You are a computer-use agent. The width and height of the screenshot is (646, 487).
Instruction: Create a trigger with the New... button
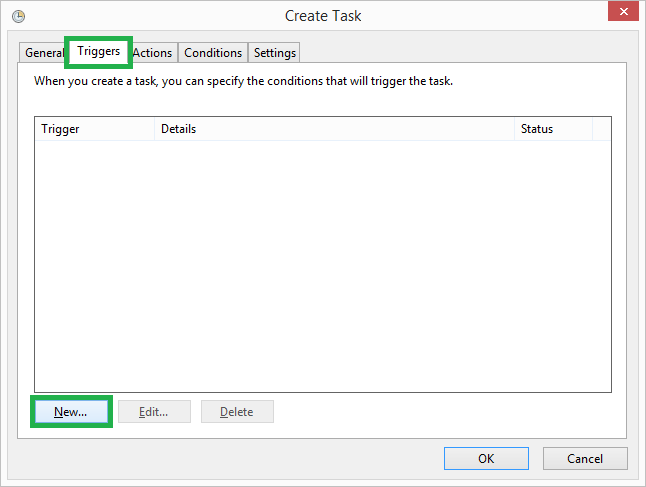tap(71, 412)
